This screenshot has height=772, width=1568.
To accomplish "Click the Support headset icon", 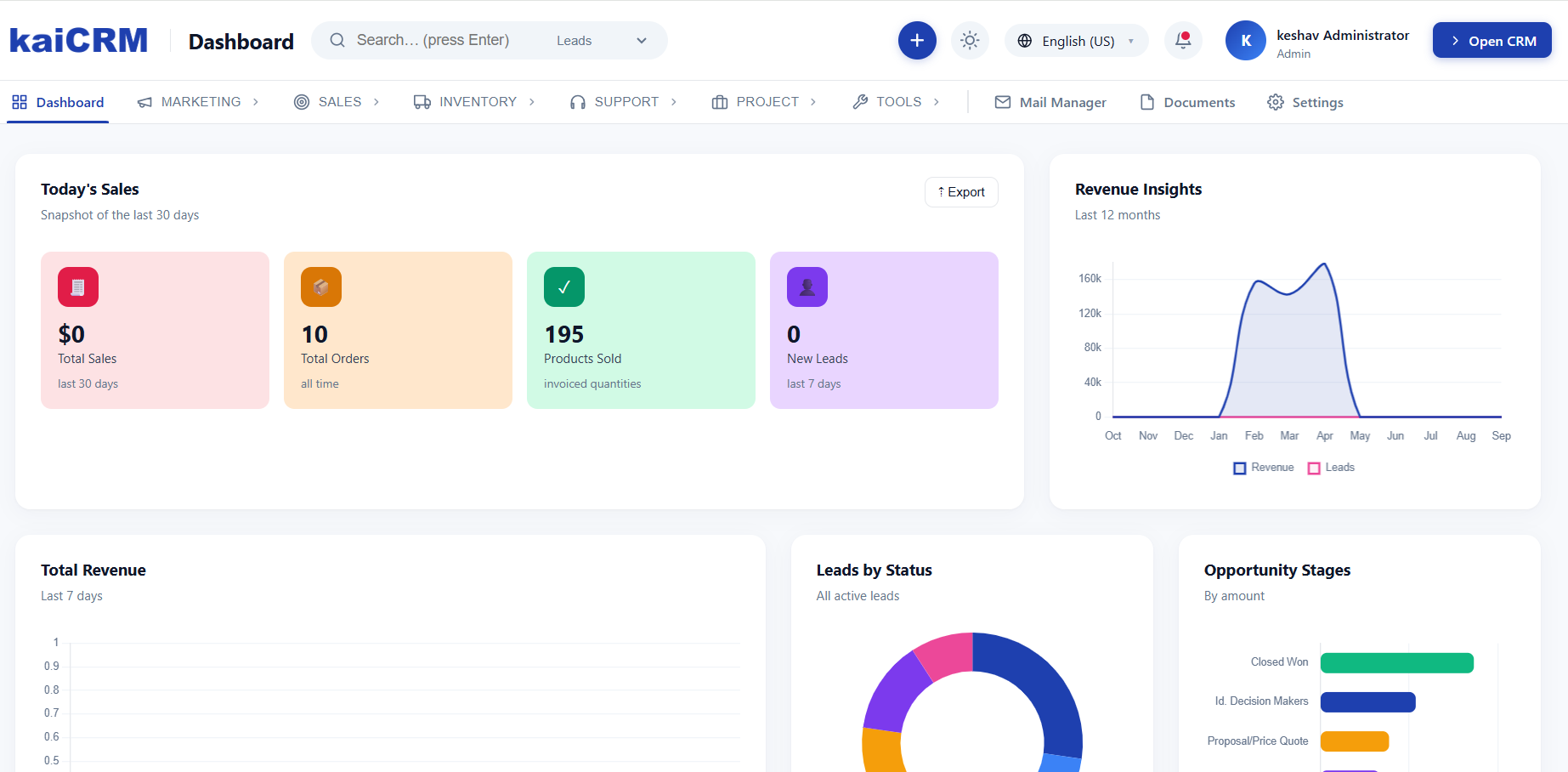I will [x=578, y=102].
